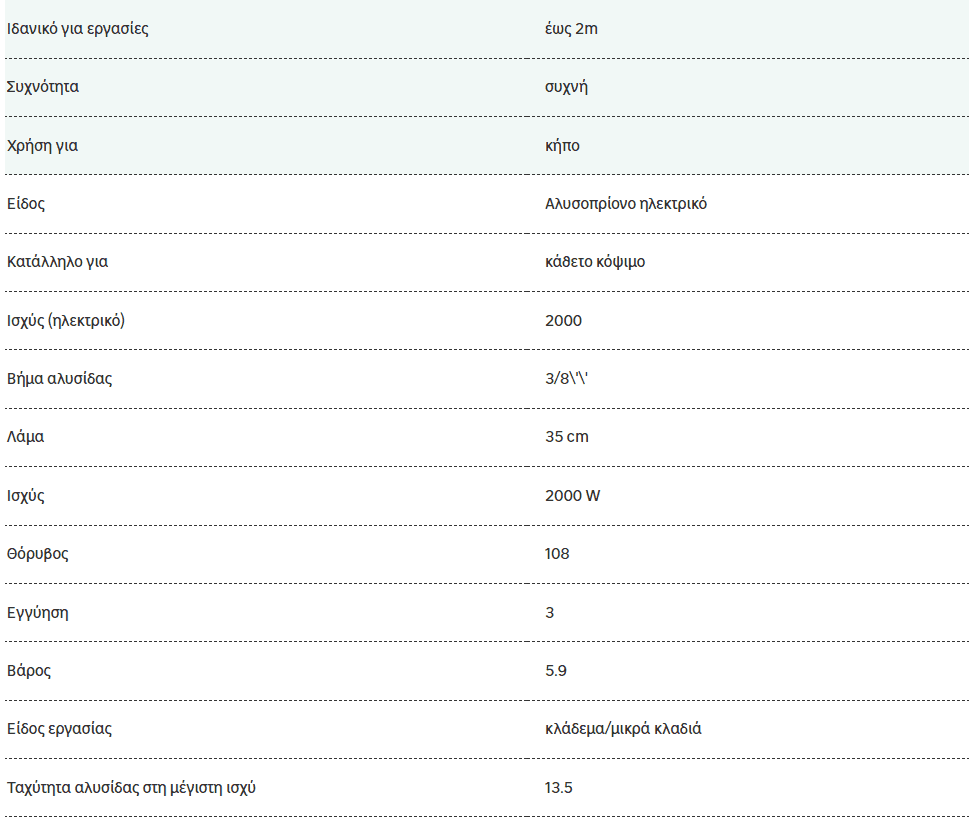
Task: Click the 'Συχνότητα' row label
Action: tap(43, 86)
